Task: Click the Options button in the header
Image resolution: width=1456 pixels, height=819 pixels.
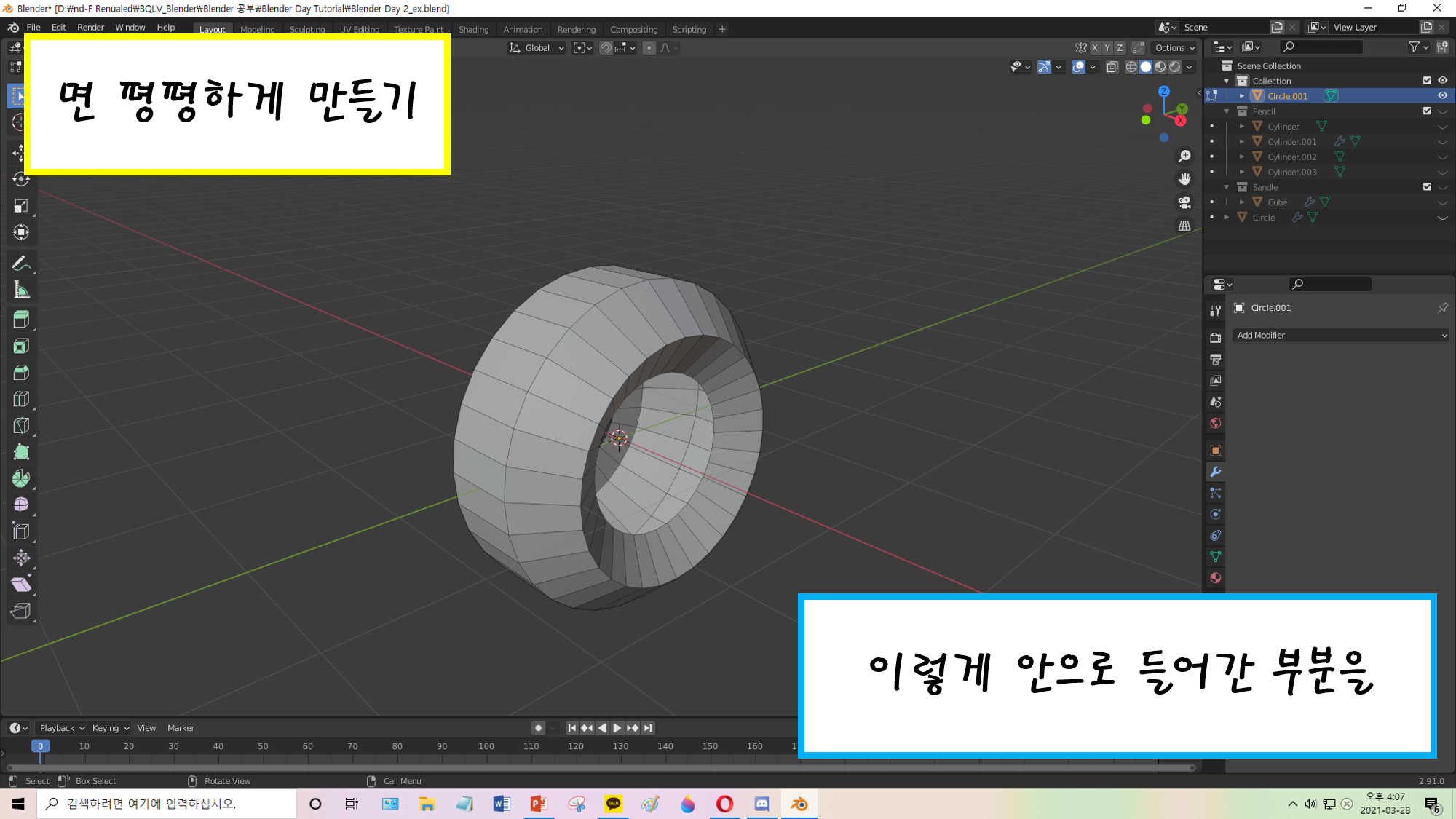Action: [x=1174, y=48]
